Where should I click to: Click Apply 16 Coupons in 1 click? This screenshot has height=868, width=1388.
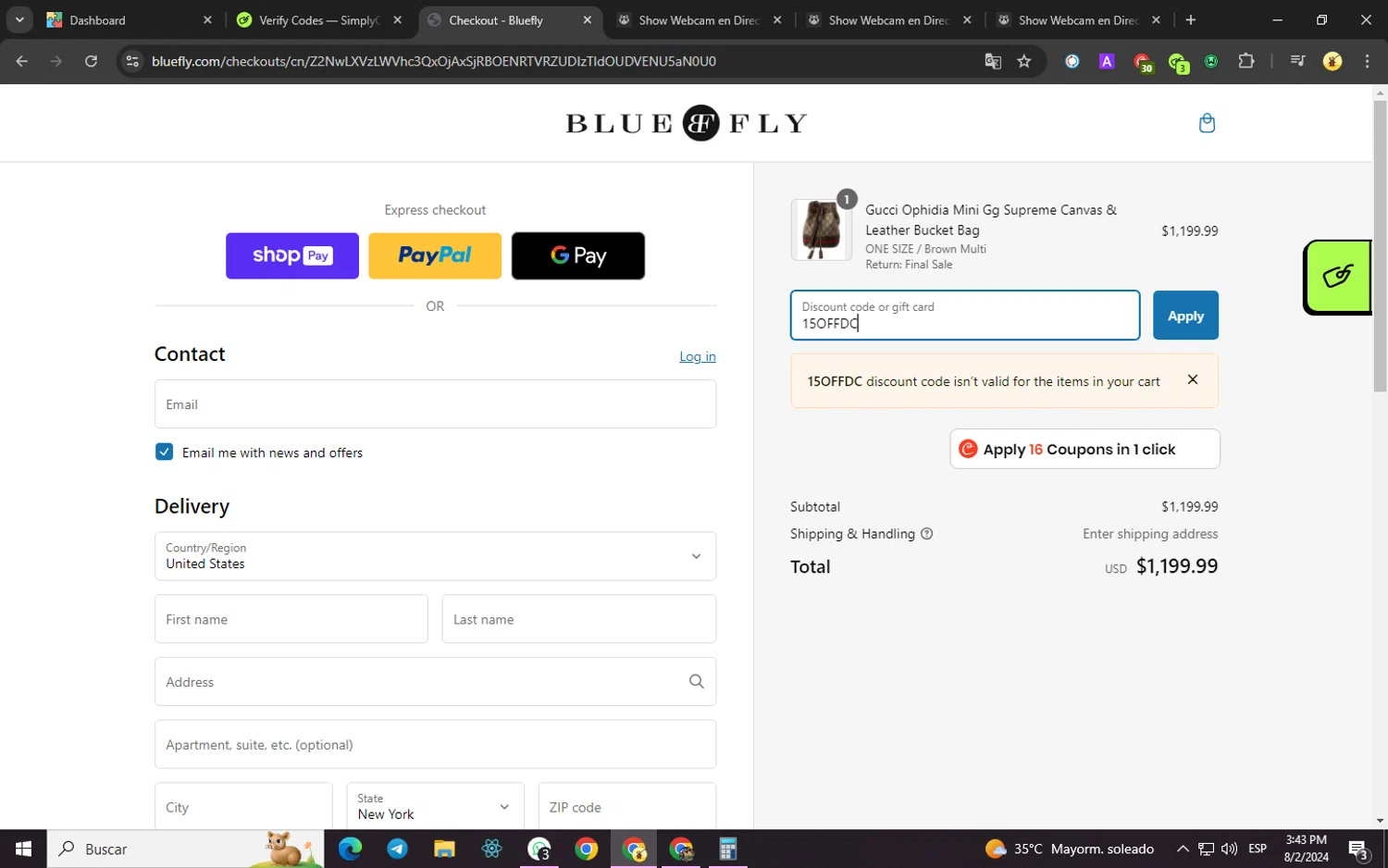[1084, 449]
